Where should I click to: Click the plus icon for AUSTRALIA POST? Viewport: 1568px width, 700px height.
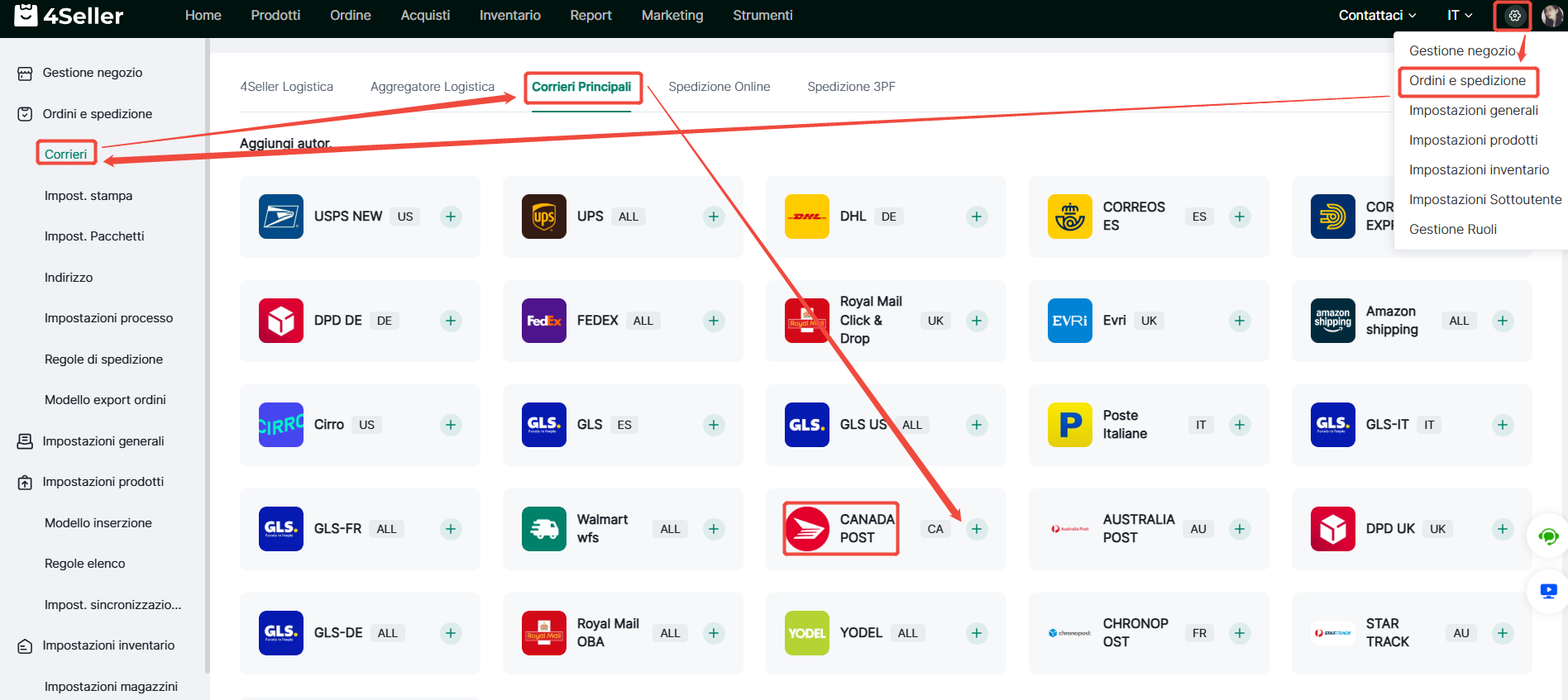pos(1240,529)
